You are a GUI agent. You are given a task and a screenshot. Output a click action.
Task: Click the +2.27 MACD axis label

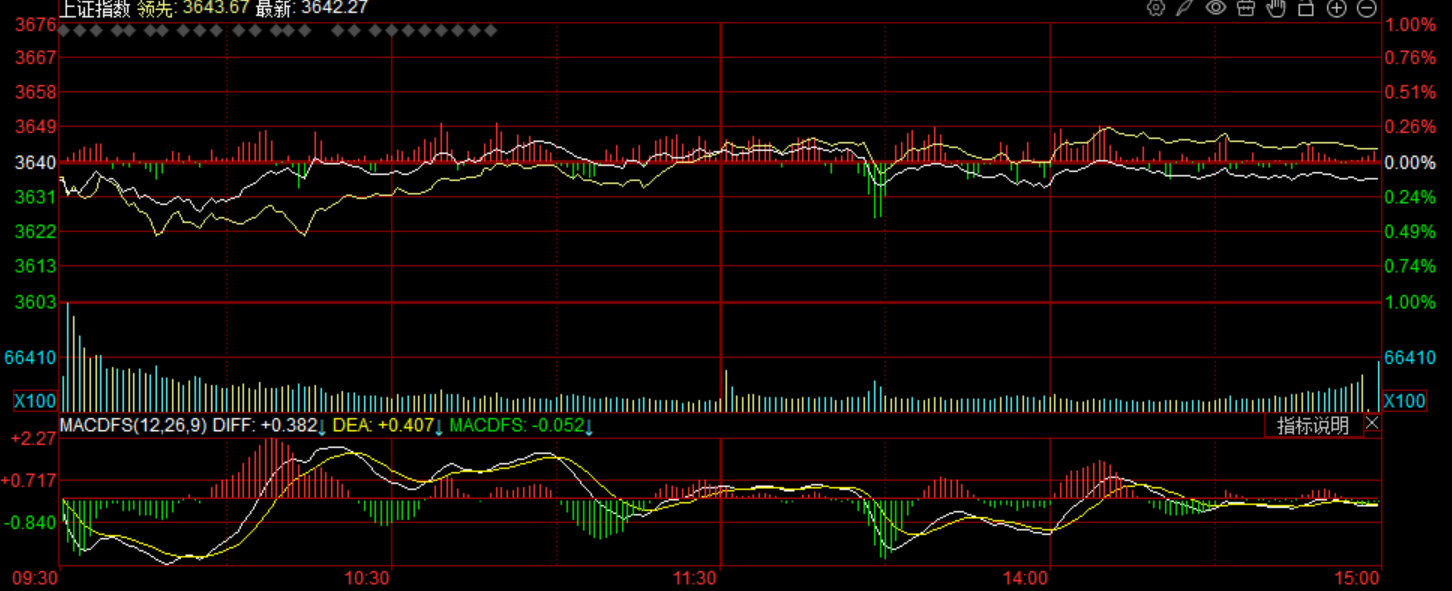click(33, 438)
